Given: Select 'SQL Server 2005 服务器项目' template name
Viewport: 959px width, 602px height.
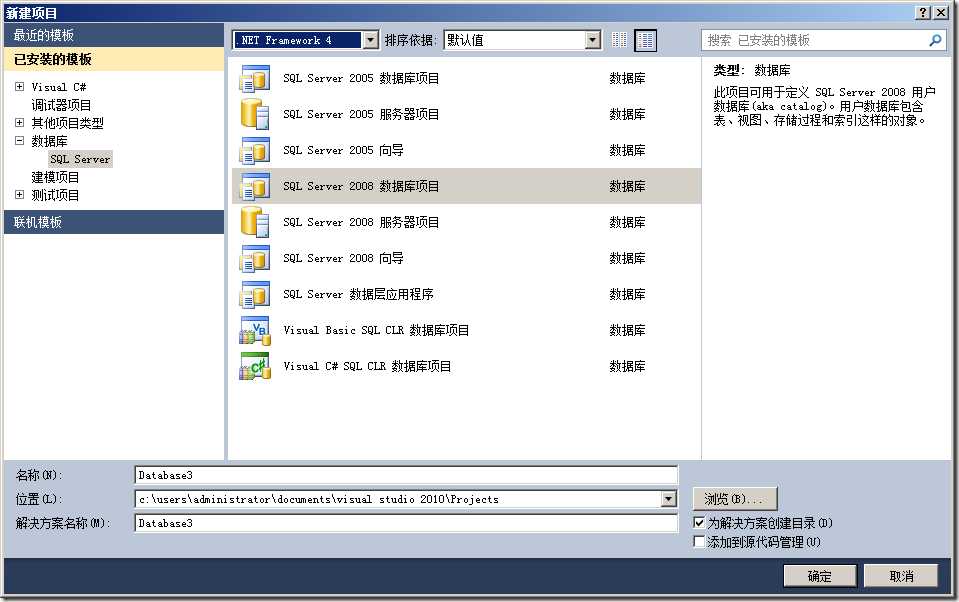Looking at the screenshot, I should pyautogui.click(x=361, y=114).
